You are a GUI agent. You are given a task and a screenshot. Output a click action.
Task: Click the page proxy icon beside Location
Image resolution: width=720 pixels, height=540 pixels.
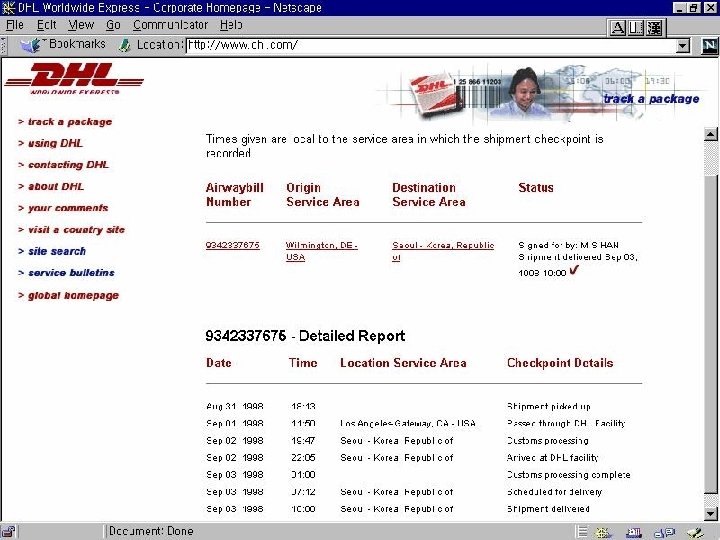(x=124, y=45)
